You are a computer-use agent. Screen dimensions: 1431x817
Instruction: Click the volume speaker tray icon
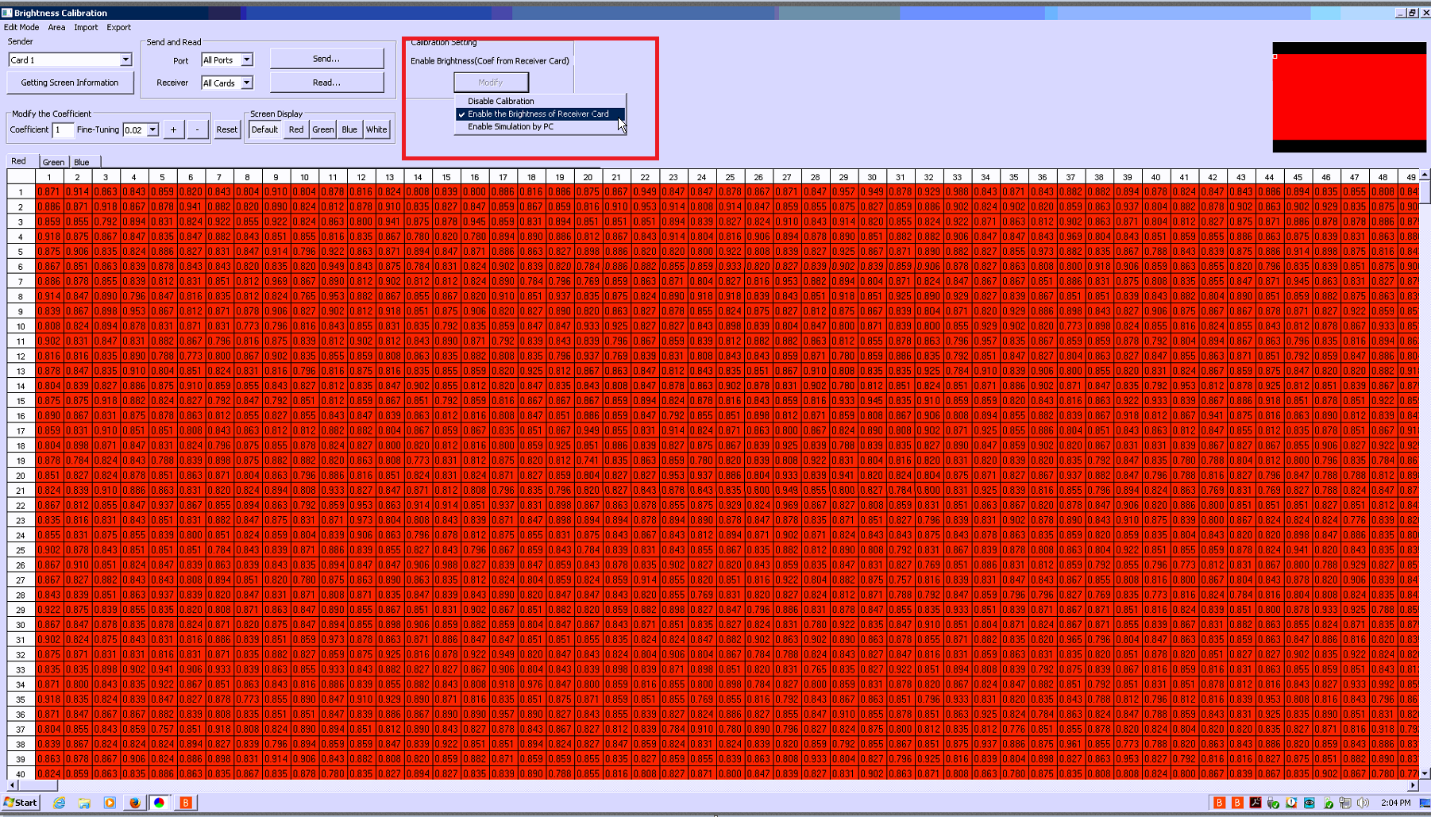[1361, 803]
